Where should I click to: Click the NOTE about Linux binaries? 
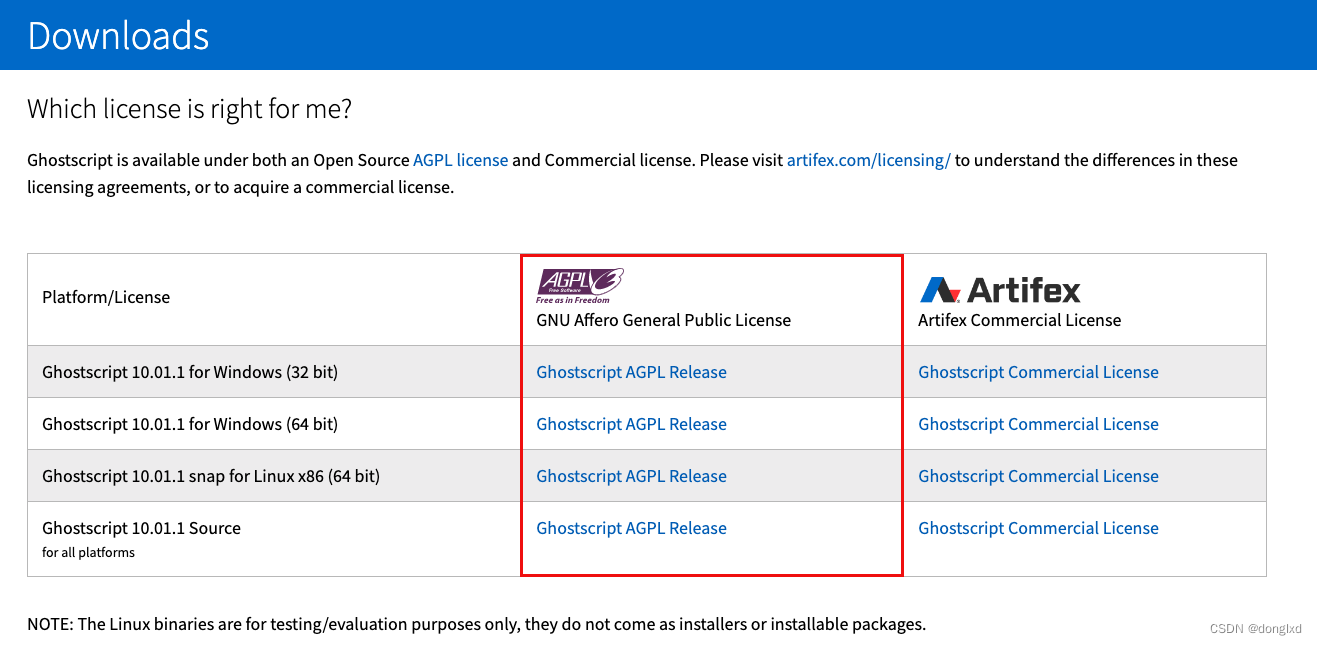[x=476, y=624]
